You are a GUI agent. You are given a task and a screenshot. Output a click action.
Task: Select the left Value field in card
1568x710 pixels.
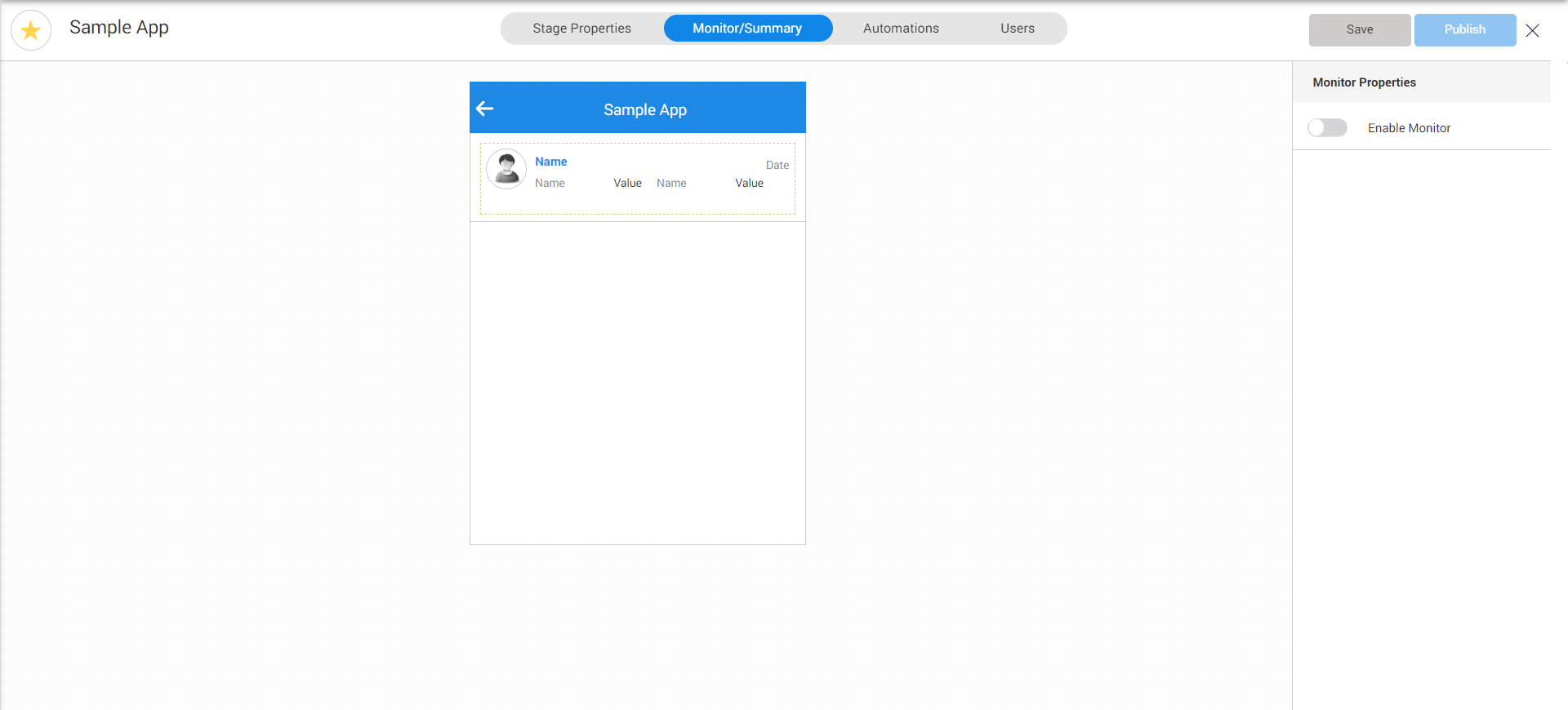pyautogui.click(x=627, y=183)
